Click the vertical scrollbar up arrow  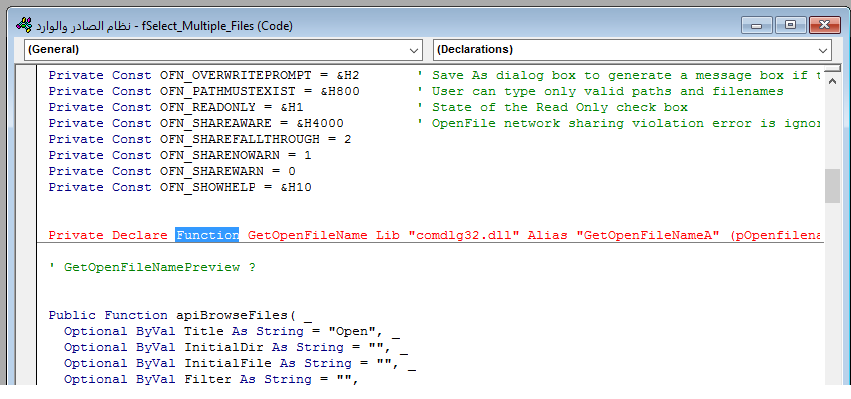832,80
